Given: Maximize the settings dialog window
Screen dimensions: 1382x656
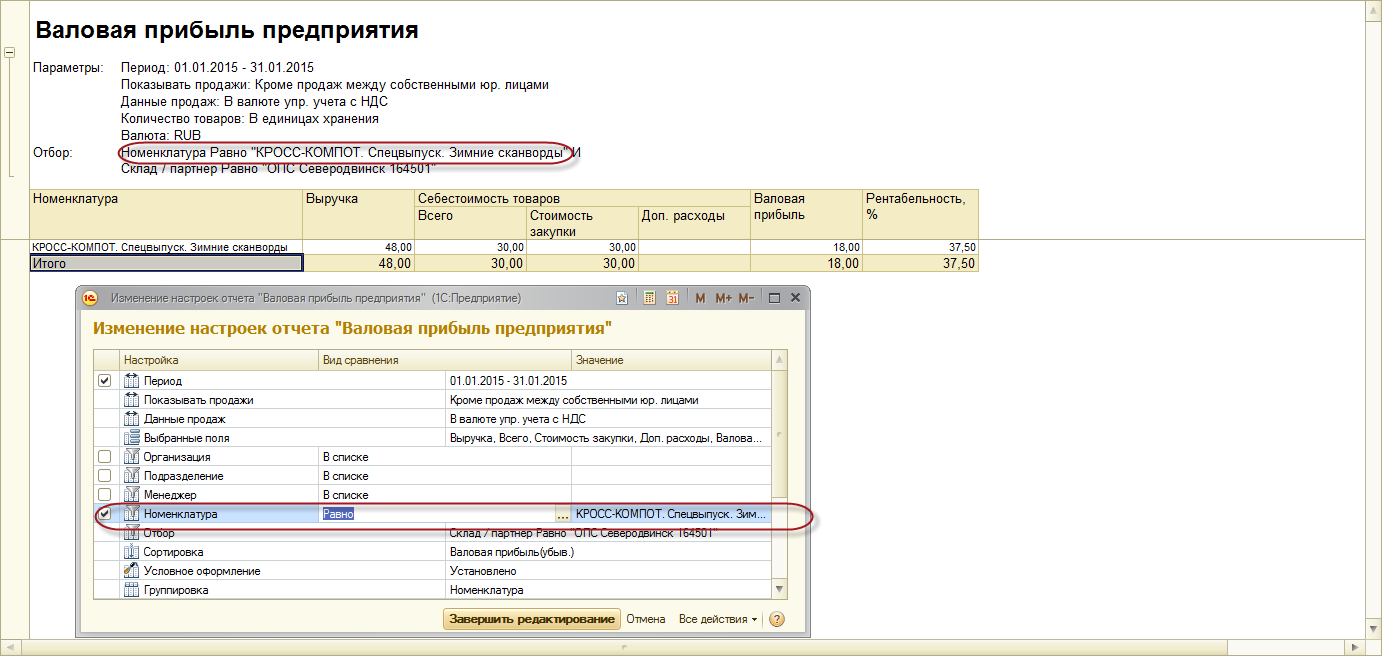Looking at the screenshot, I should pyautogui.click(x=774, y=298).
